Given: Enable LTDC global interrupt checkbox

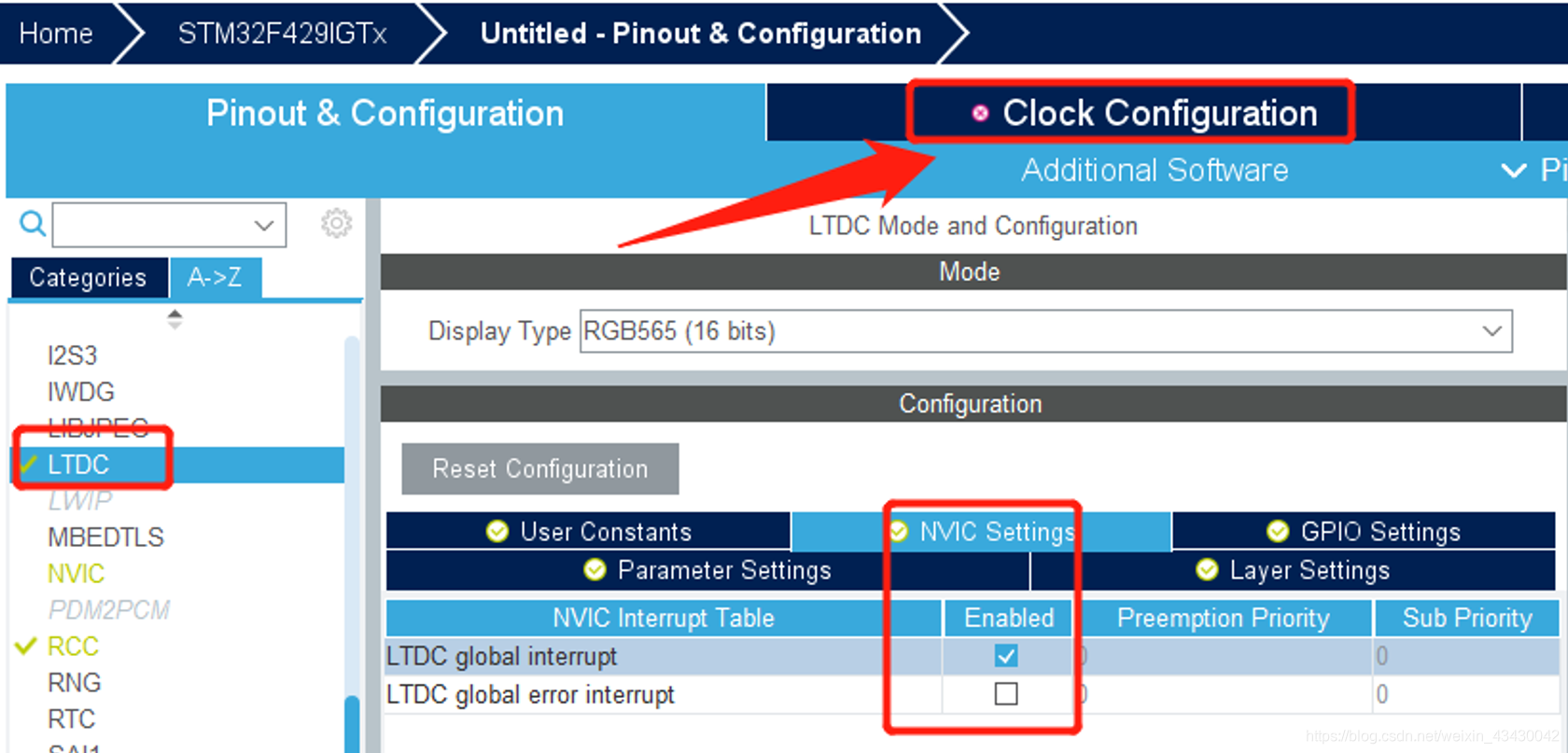Looking at the screenshot, I should 1006,656.
